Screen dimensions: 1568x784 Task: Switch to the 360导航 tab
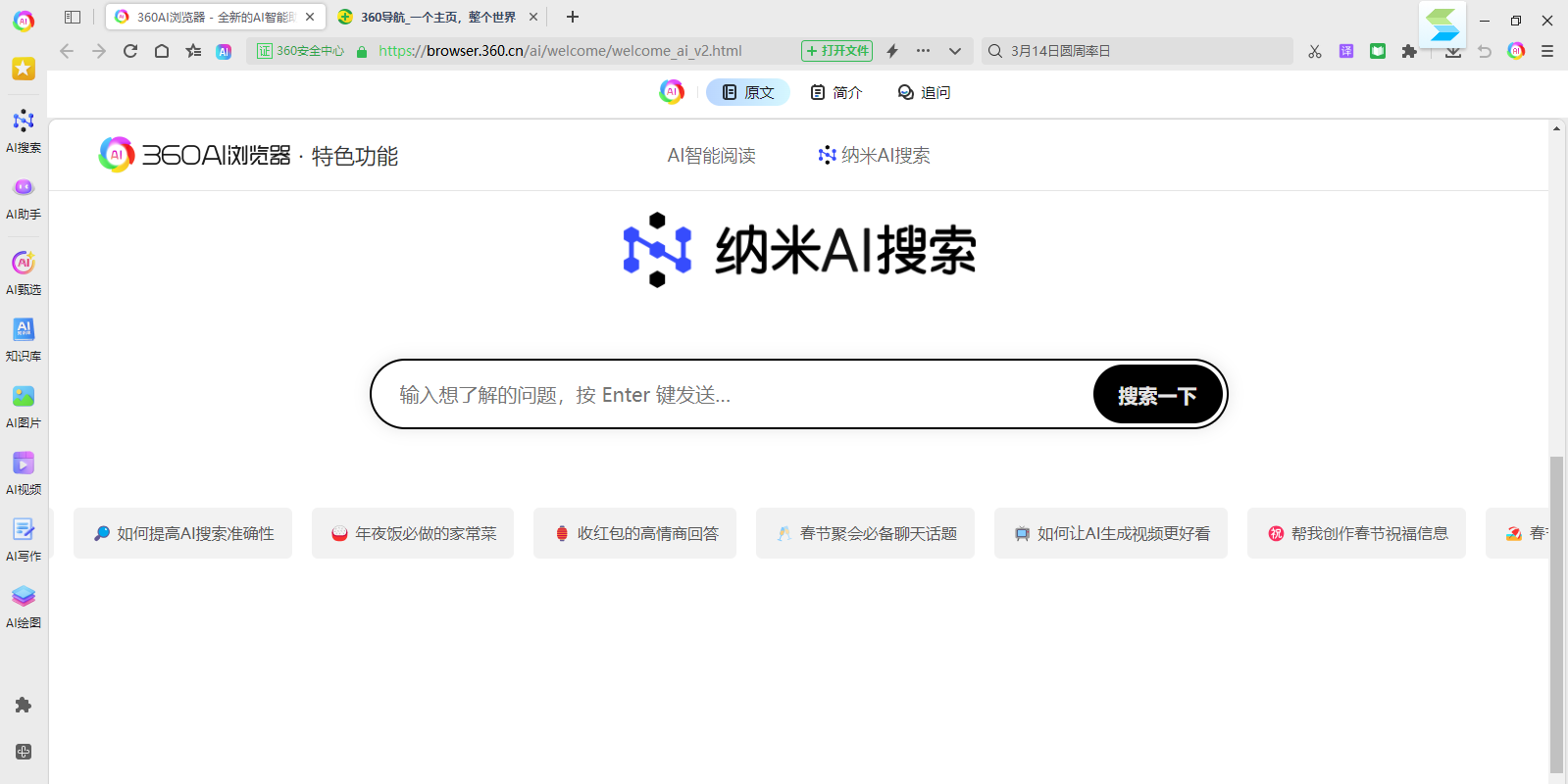[x=436, y=17]
